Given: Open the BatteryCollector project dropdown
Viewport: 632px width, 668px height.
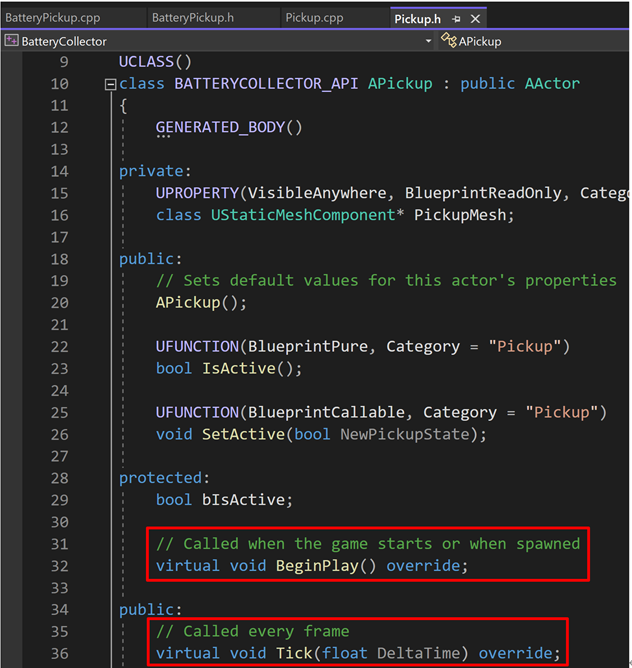Looking at the screenshot, I should click(x=428, y=41).
